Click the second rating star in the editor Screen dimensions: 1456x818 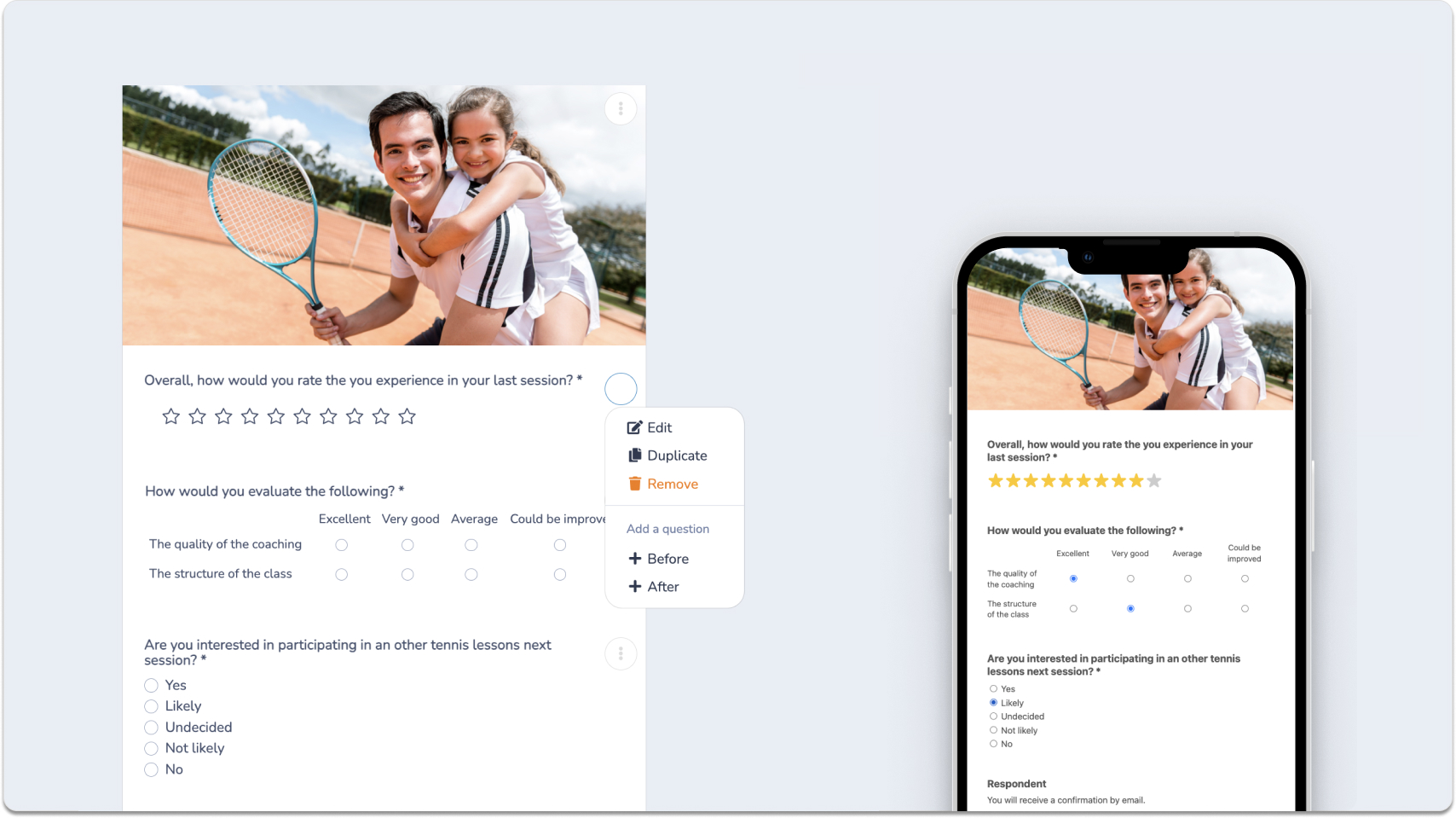(198, 416)
